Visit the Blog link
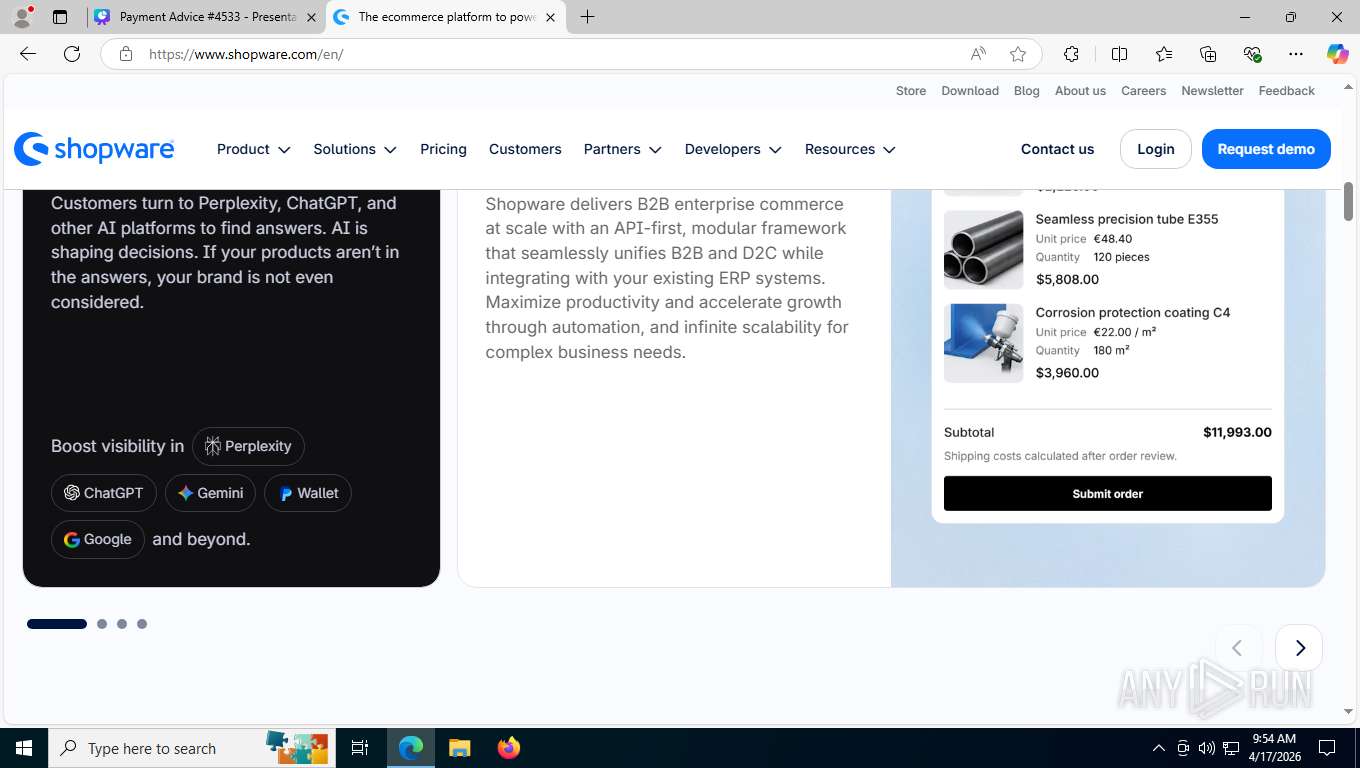Image resolution: width=1360 pixels, height=768 pixels. [x=1027, y=91]
